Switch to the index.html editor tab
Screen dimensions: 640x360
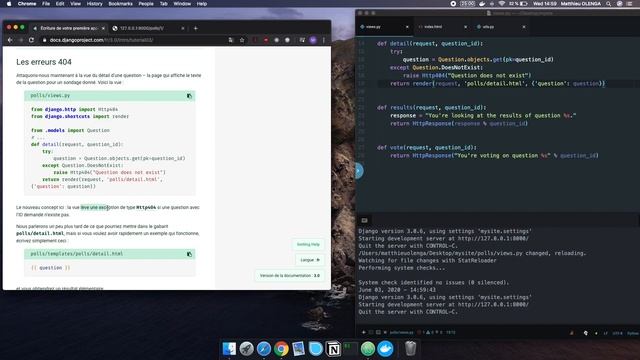tap(442, 27)
